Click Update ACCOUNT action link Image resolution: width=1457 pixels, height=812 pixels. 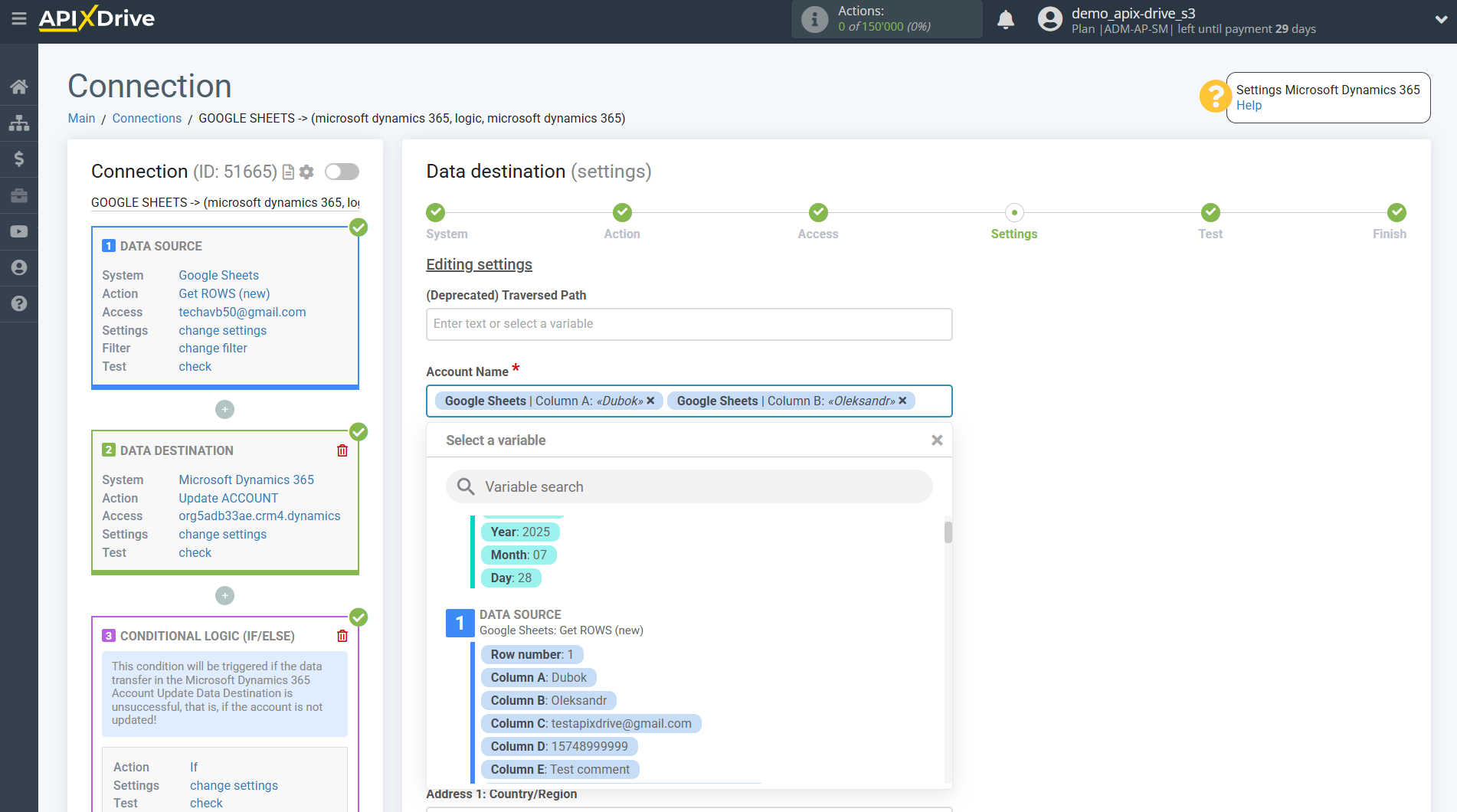[228, 498]
